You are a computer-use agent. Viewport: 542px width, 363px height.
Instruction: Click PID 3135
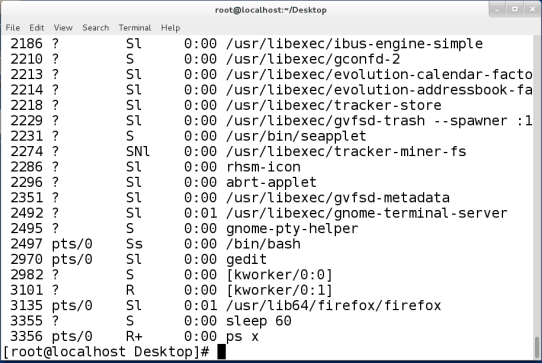pyautogui.click(x=27, y=306)
